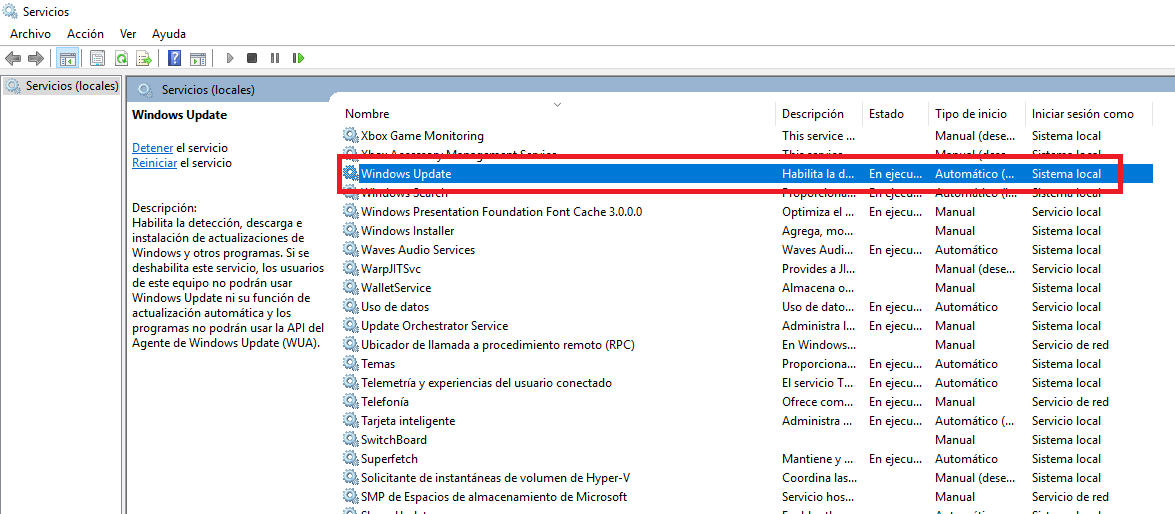Click the 'En ejecu...' status in the Superfetch row
The width and height of the screenshot is (1175, 514).
895,459
